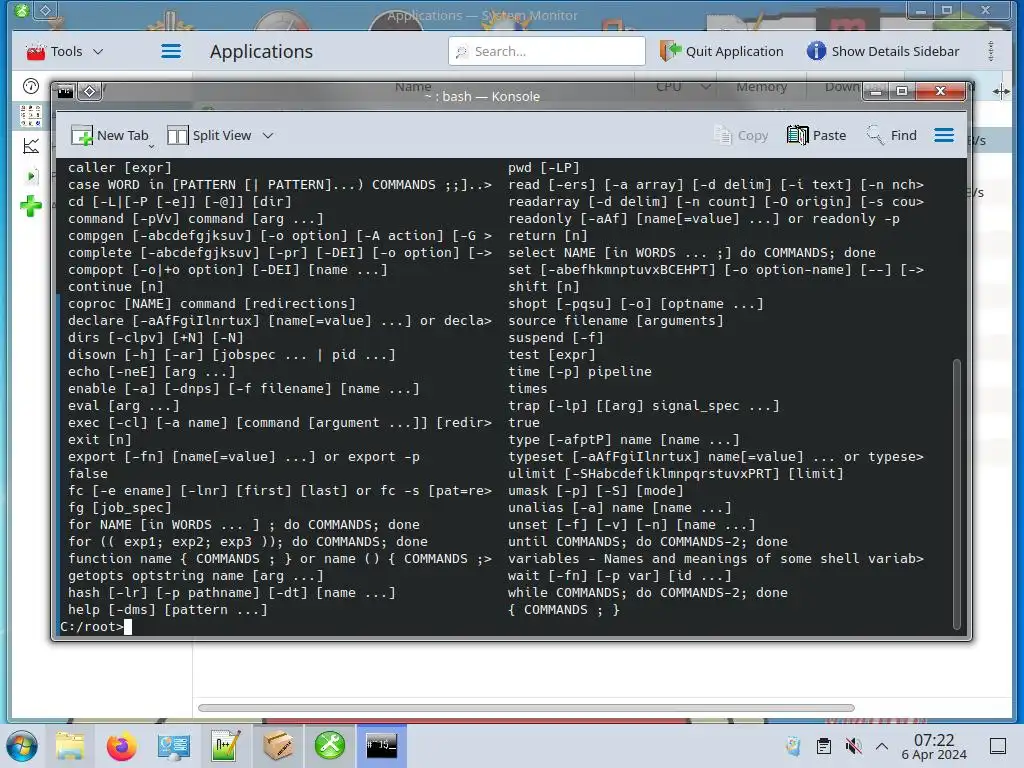Viewport: 1024px width, 768px height.
Task: Click Quit Application in System Monitor
Action: click(722, 51)
